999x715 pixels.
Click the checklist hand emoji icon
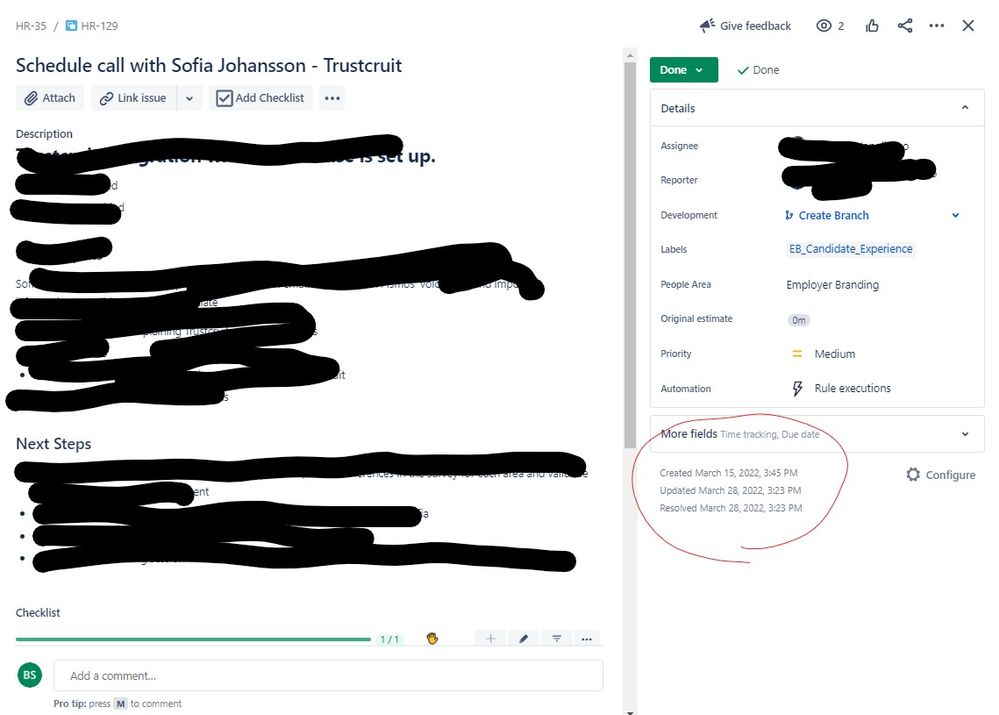click(x=432, y=639)
